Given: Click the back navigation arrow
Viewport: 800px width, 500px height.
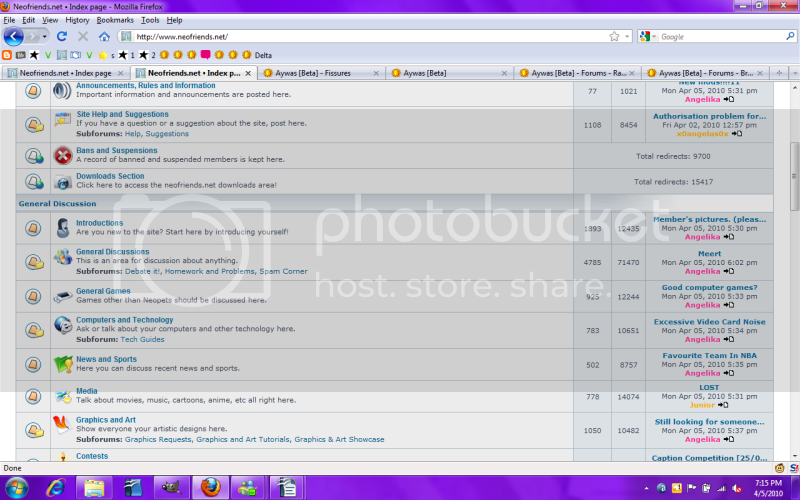Looking at the screenshot, I should click(x=13, y=36).
